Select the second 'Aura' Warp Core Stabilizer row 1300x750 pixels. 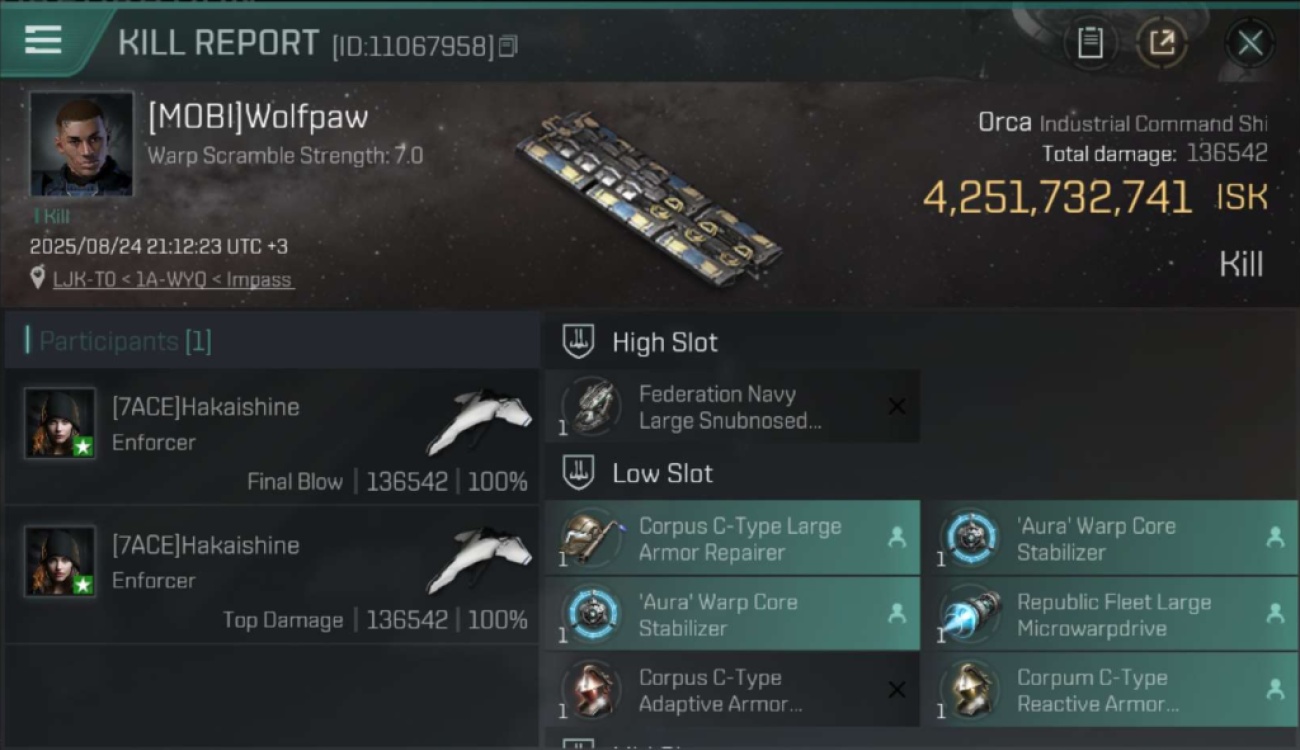pos(732,615)
